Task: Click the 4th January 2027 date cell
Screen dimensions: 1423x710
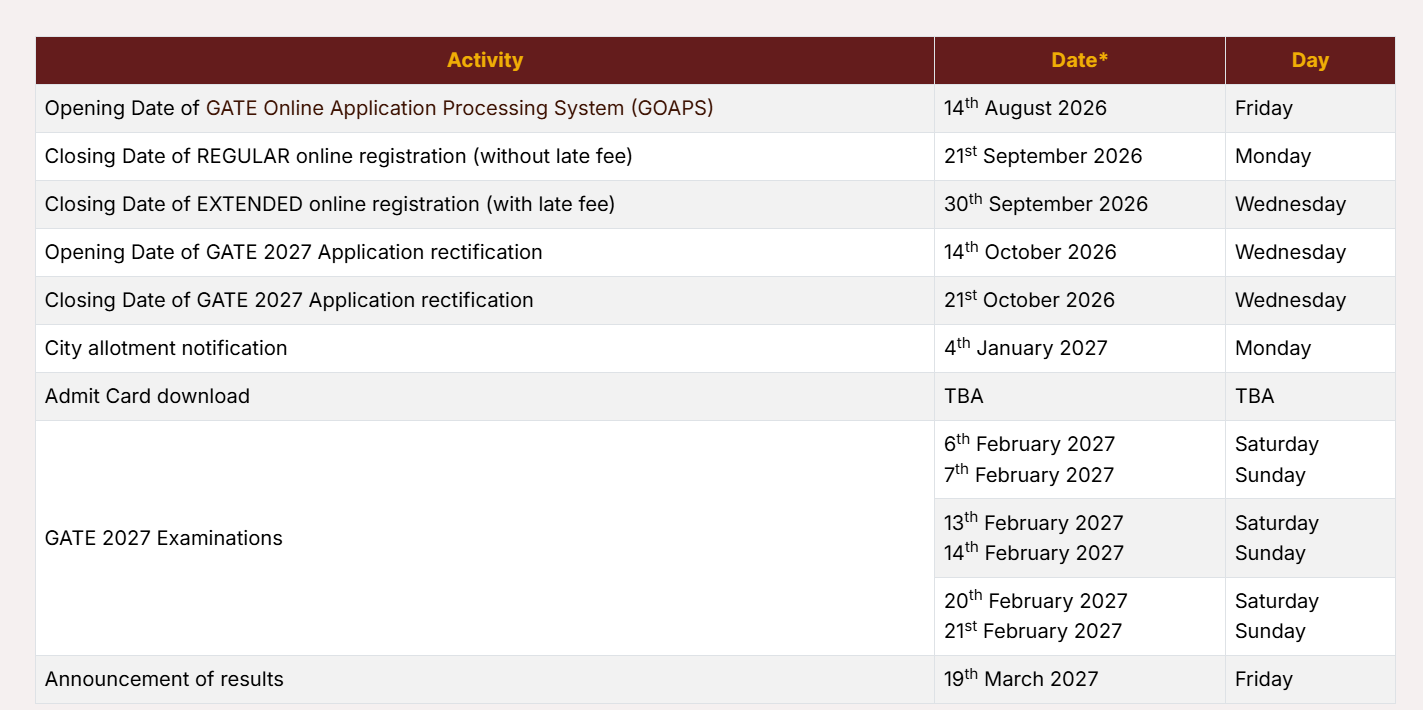Action: (x=1080, y=348)
